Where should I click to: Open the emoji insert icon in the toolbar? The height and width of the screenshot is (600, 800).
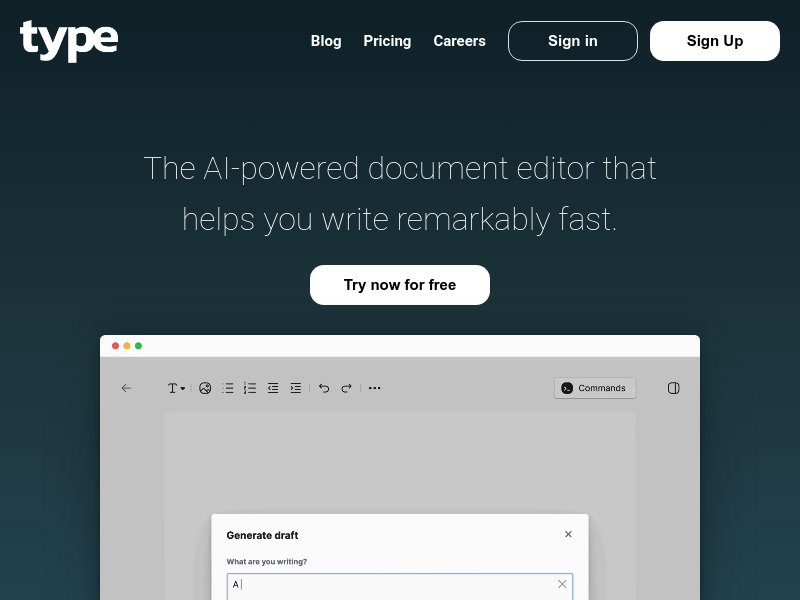tap(205, 388)
